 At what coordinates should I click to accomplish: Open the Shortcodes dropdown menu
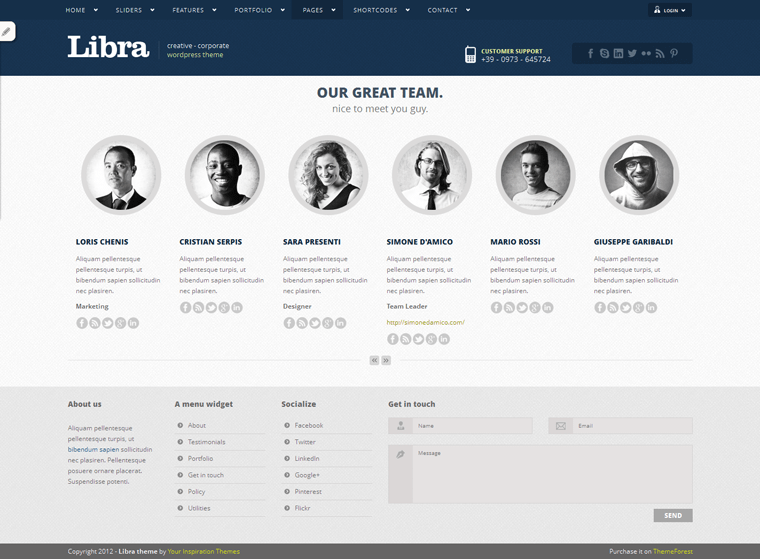[380, 10]
